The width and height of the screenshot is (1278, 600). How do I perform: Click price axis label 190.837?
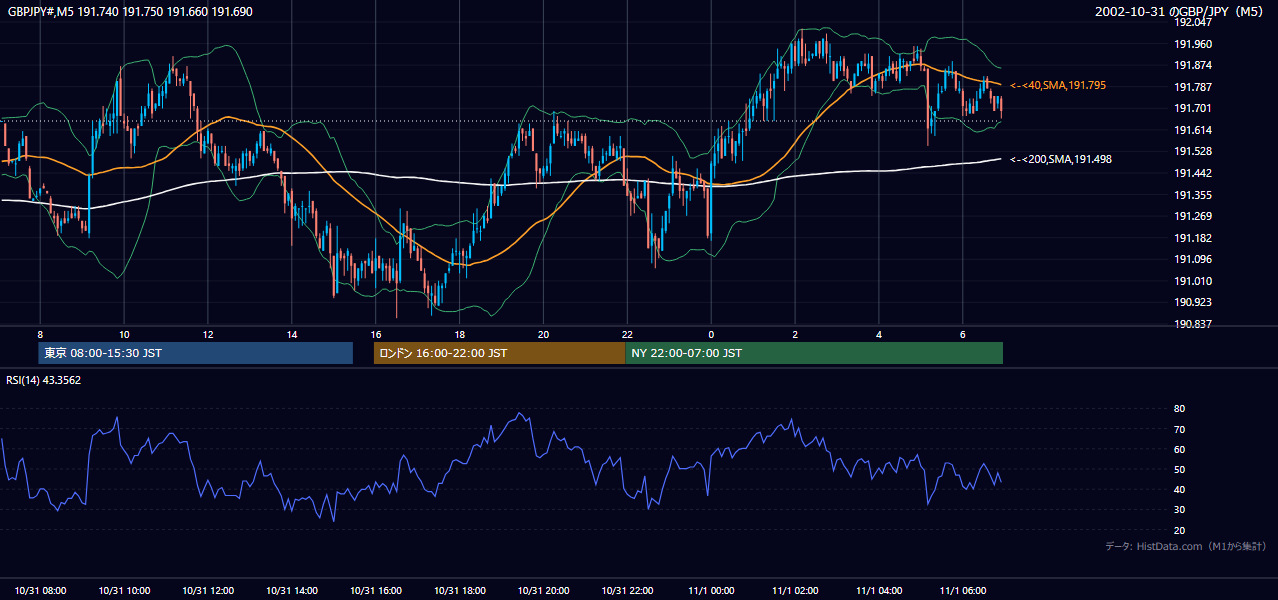pyautogui.click(x=1192, y=324)
